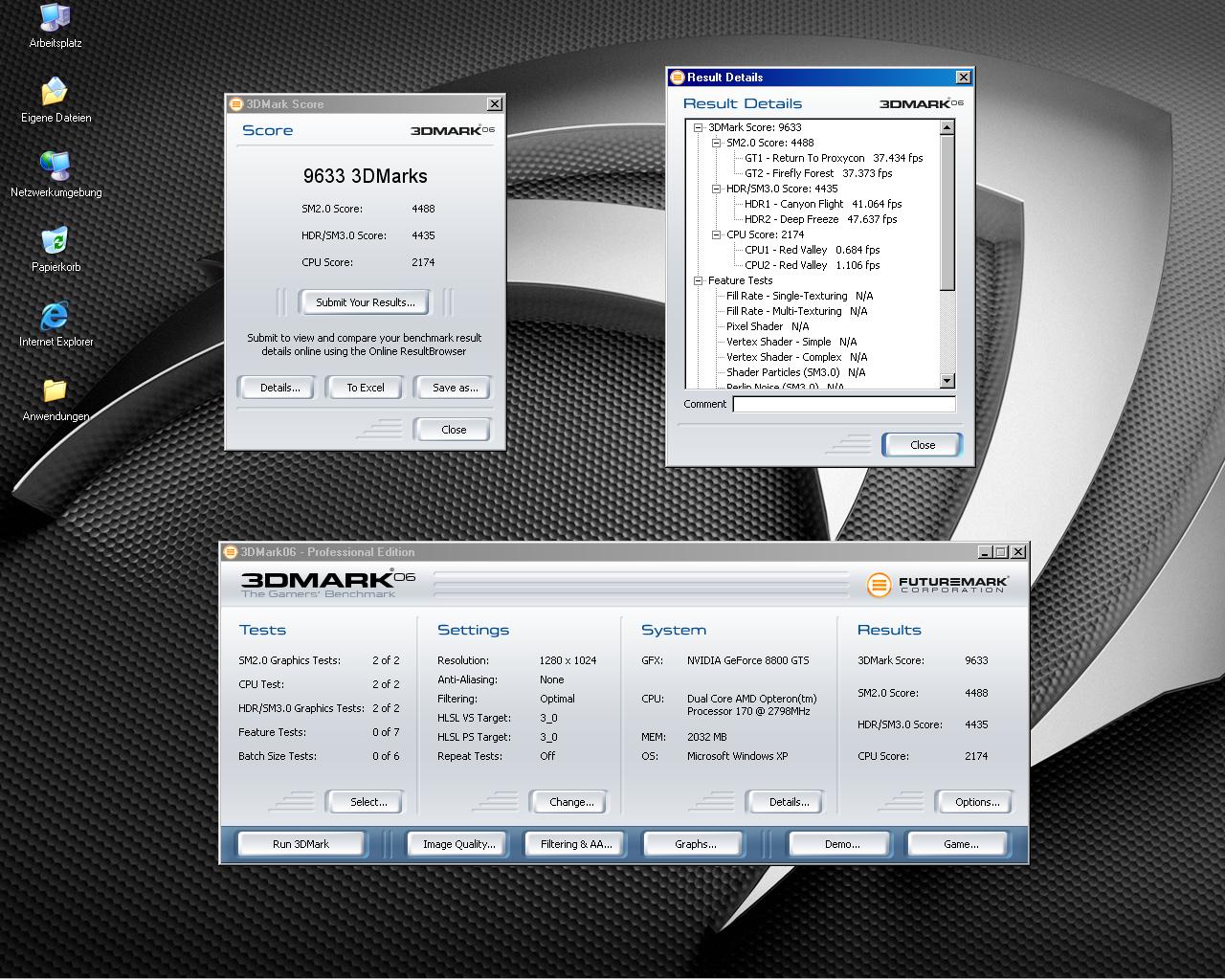This screenshot has width=1225, height=980.
Task: Click the Result Details window title icon
Action: tap(678, 78)
